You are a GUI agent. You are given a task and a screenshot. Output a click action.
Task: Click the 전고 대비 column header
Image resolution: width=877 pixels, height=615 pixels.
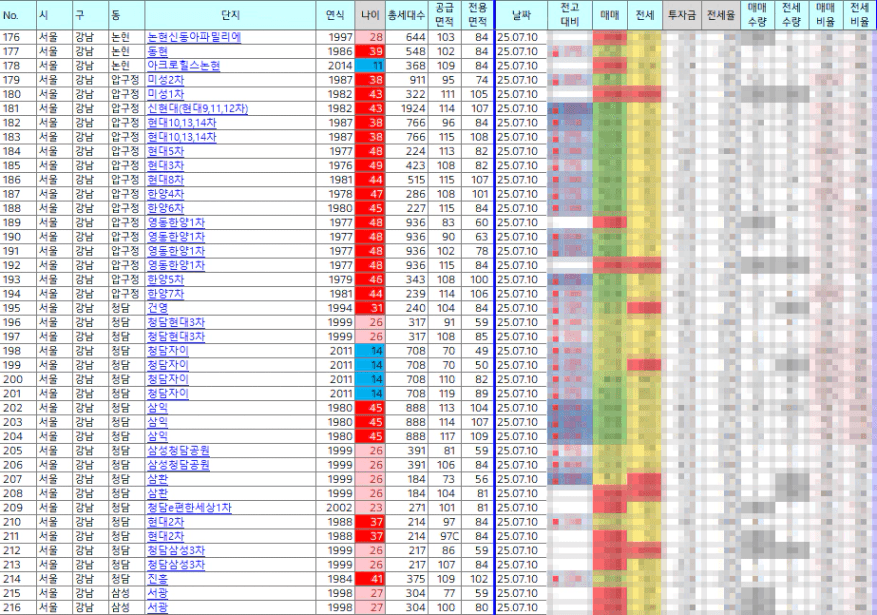click(x=570, y=15)
